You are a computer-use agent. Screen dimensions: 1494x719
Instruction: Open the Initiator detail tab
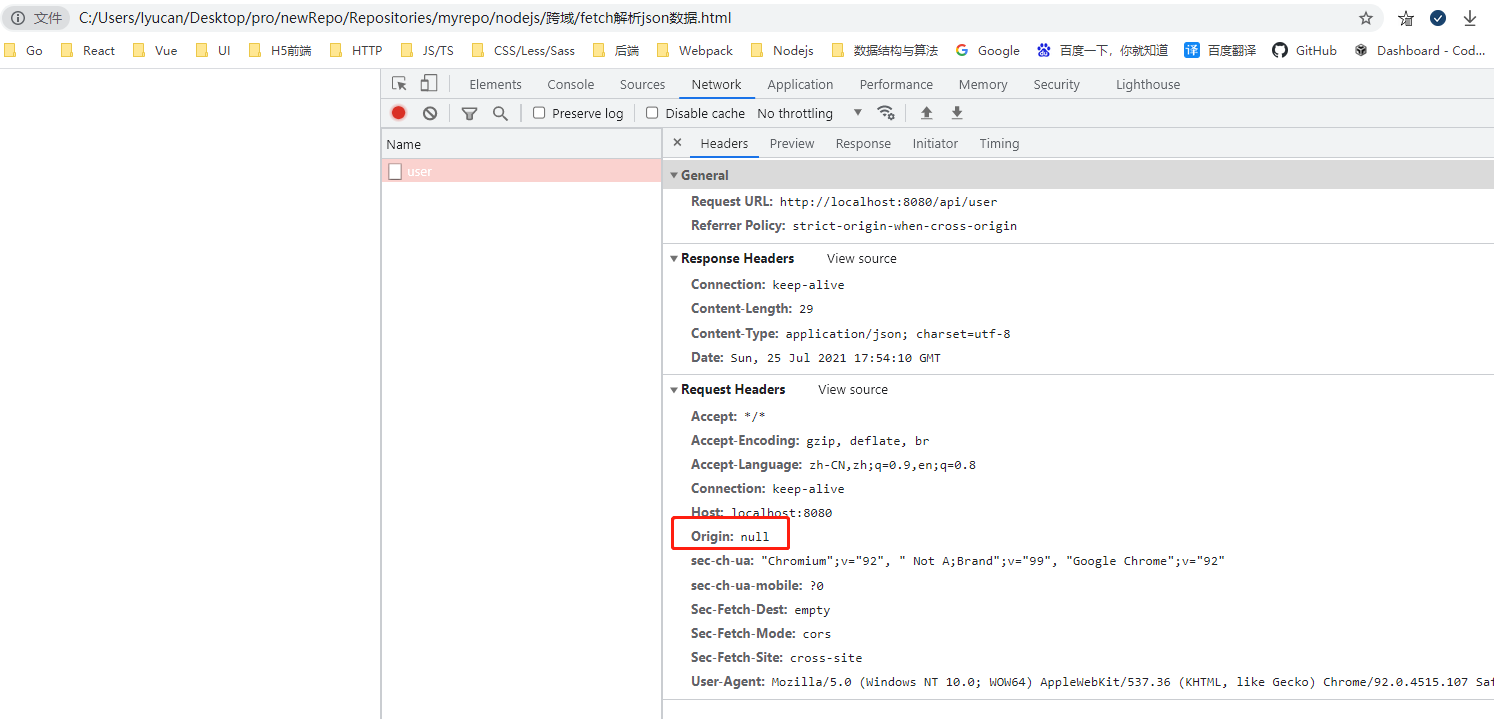(x=935, y=143)
